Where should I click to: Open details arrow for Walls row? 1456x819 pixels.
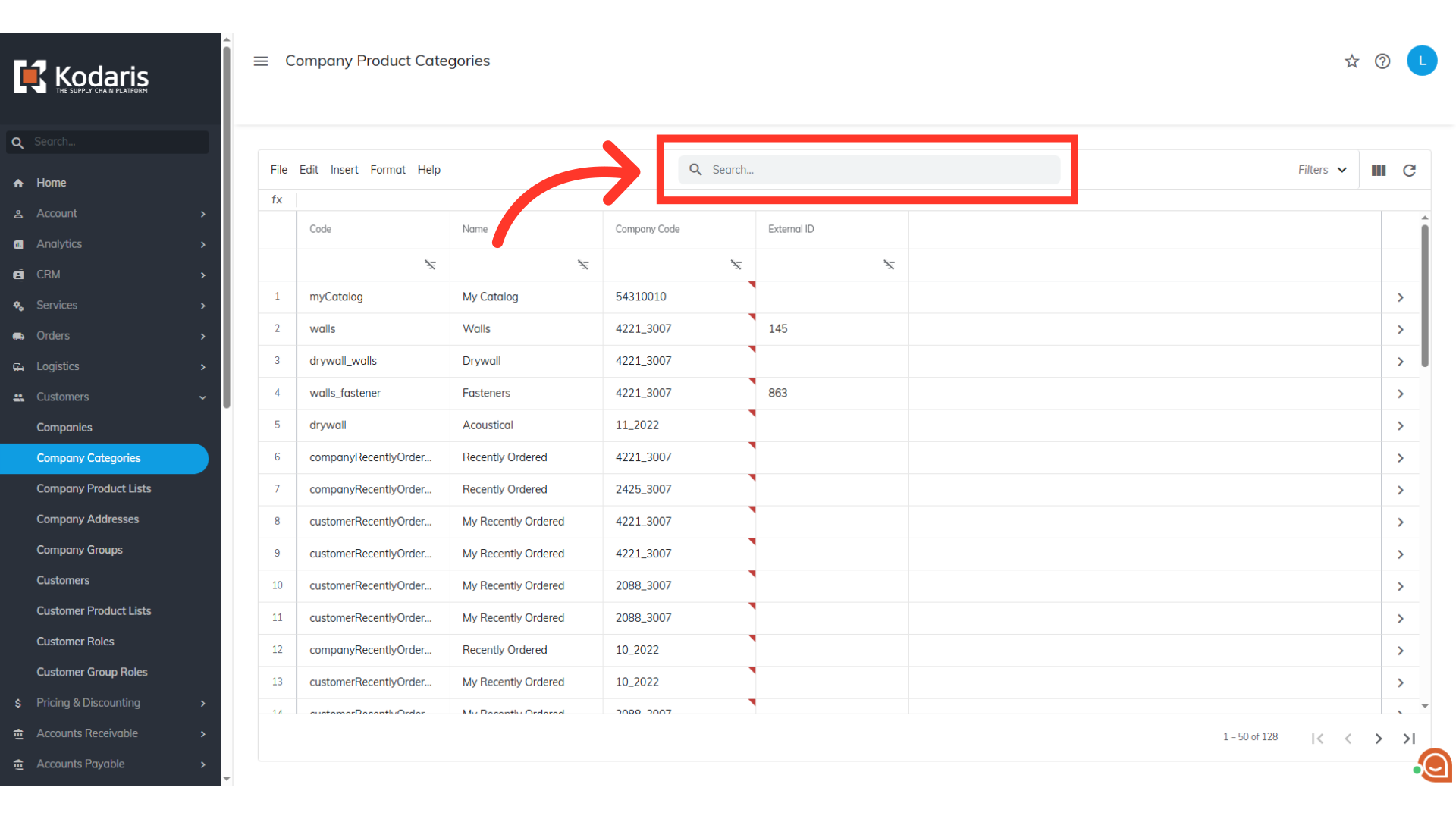click(x=1400, y=329)
